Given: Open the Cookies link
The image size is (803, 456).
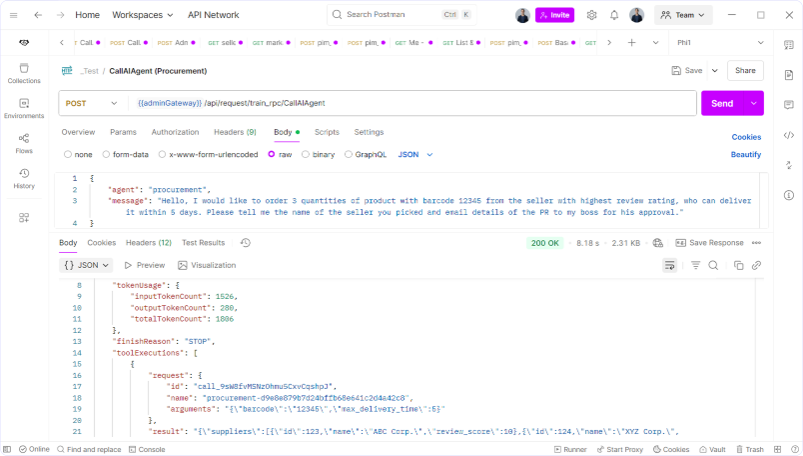Looking at the screenshot, I should (746, 137).
